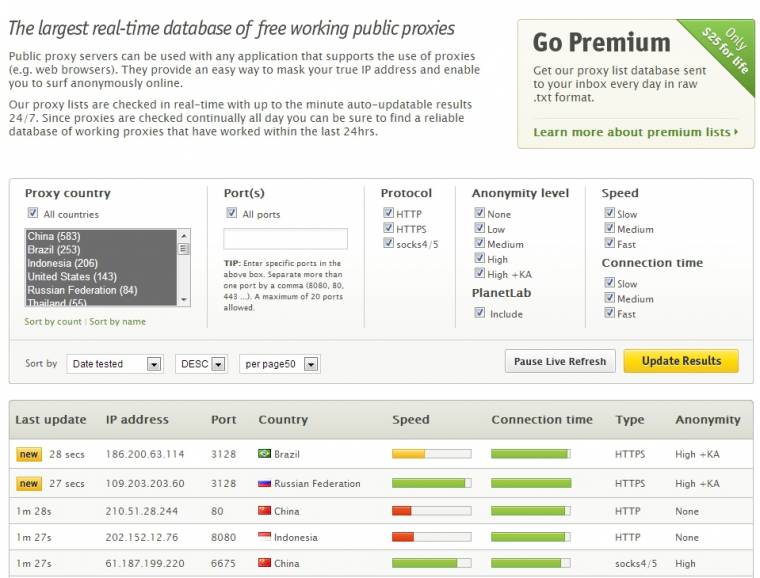
Task: Select Russian Federation (84) in country list
Action: [x=101, y=290]
